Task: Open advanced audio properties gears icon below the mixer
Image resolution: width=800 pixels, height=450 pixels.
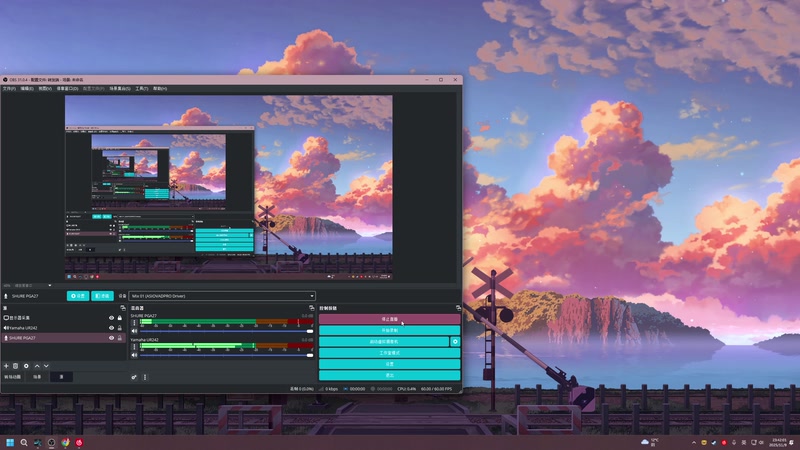Action: pos(134,377)
